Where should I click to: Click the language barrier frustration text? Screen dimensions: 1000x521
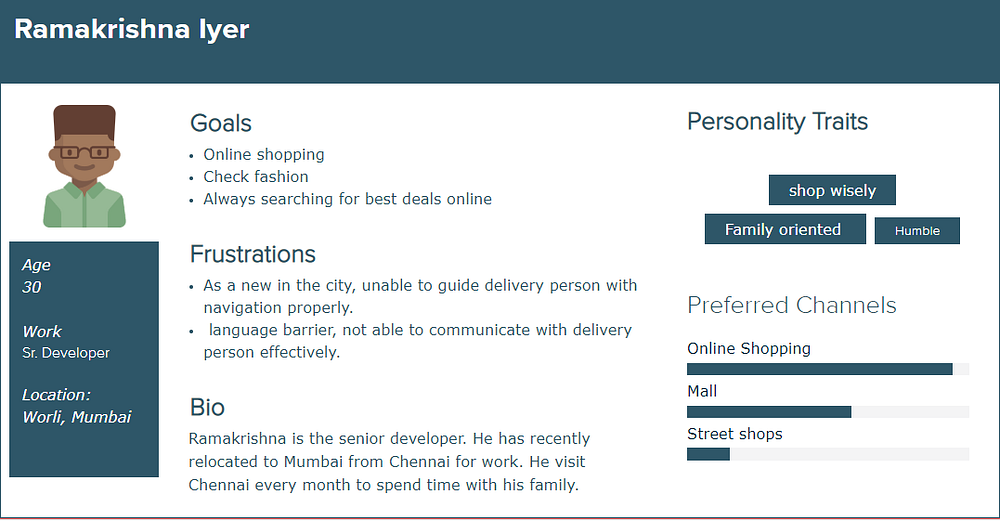pyautogui.click(x=418, y=341)
